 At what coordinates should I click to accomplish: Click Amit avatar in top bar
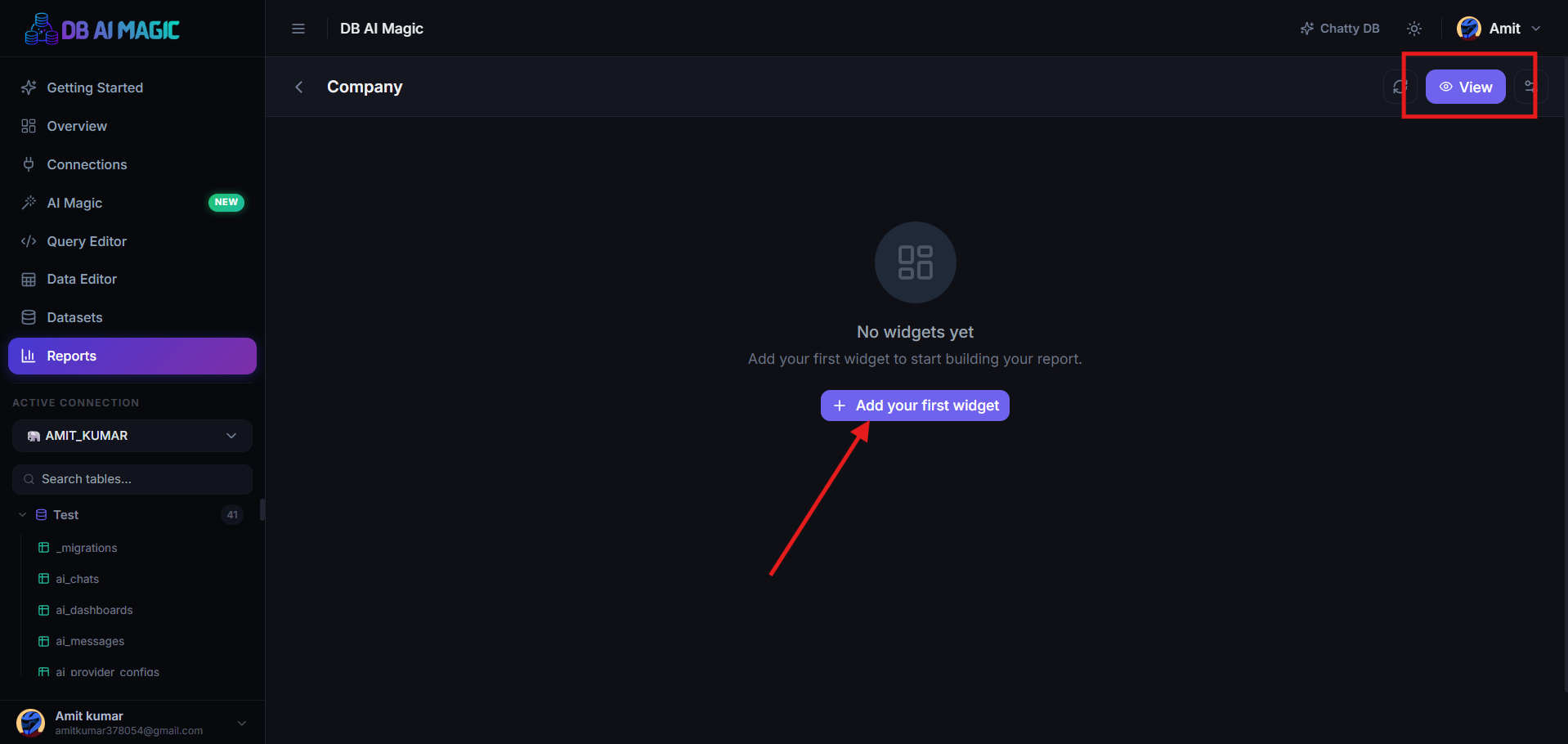click(1469, 29)
